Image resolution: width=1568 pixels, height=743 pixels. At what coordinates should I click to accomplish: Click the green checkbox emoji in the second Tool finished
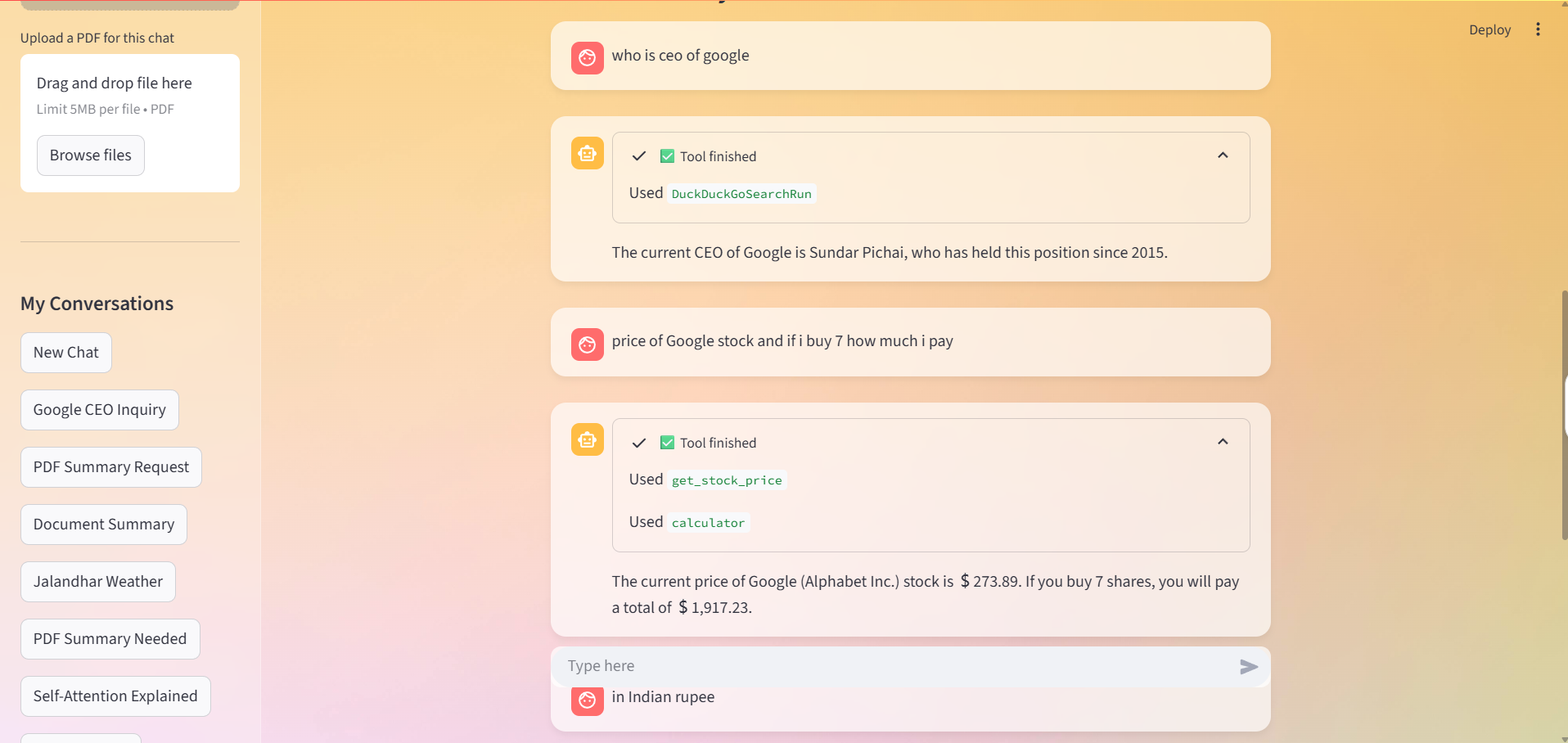[x=667, y=443]
